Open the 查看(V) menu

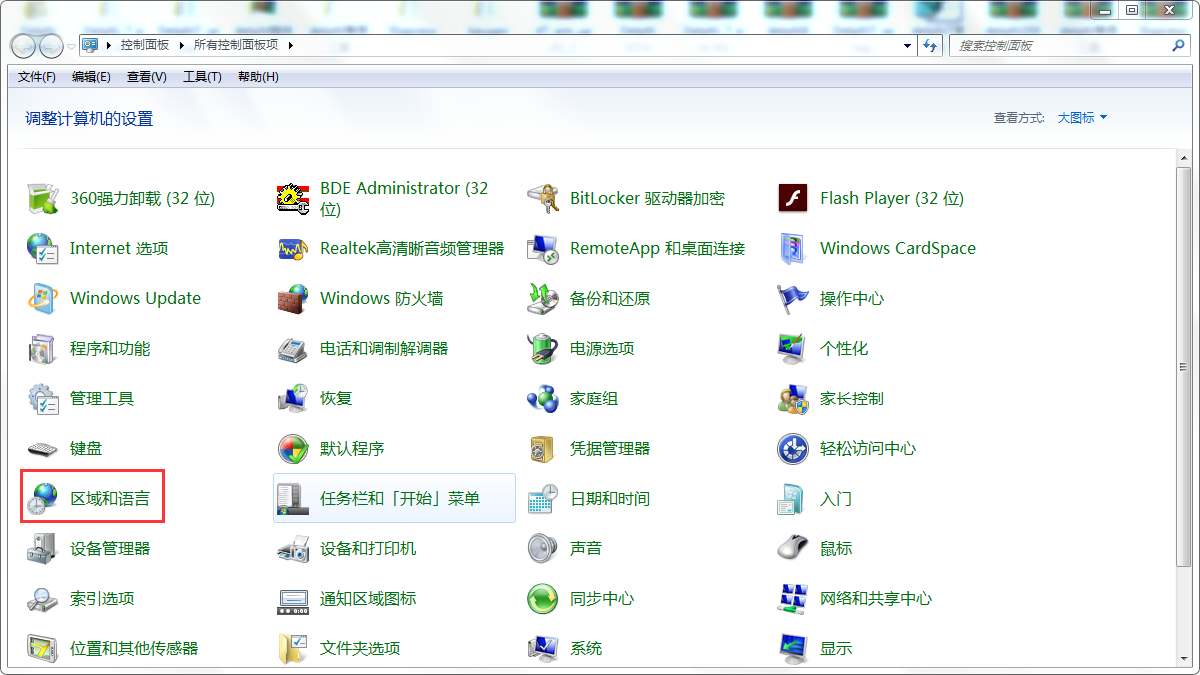pyautogui.click(x=147, y=77)
